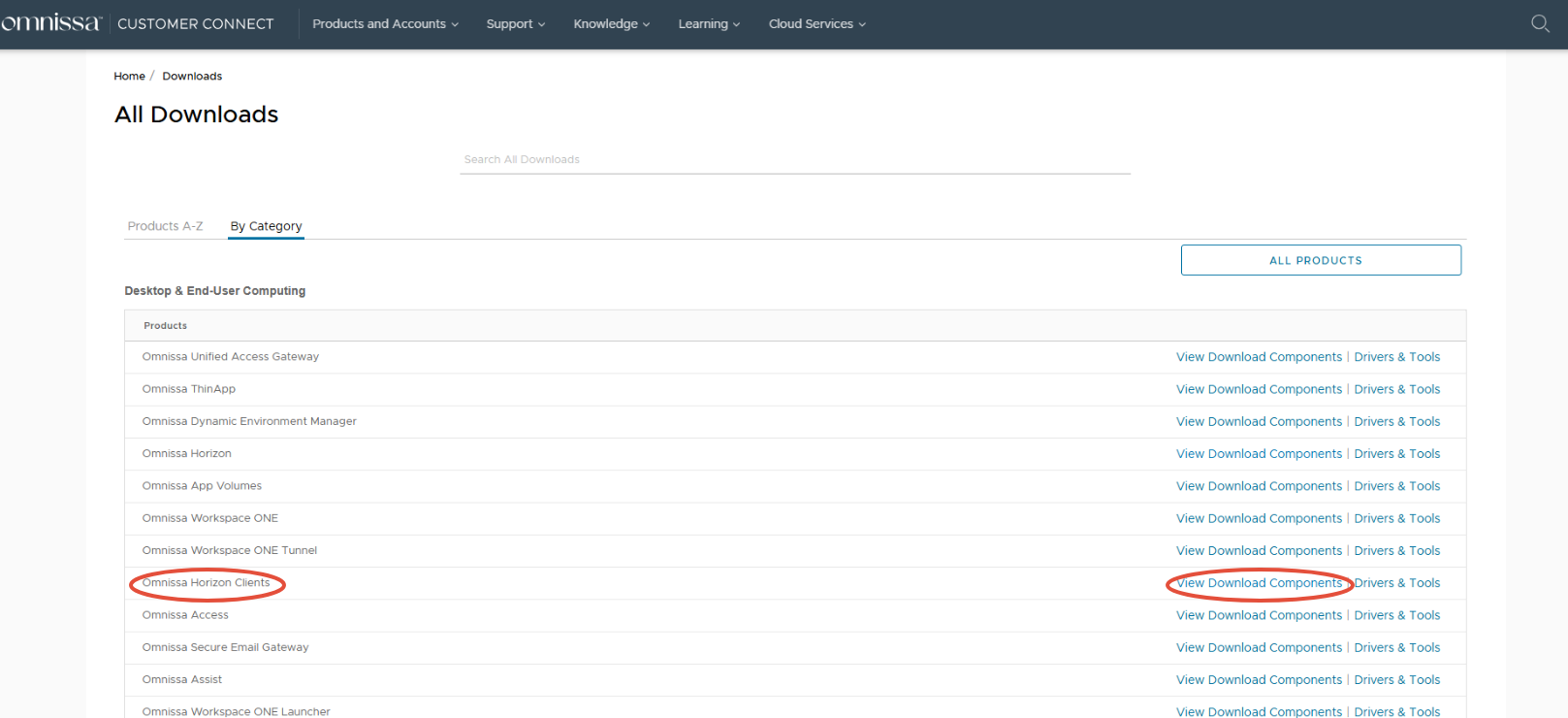This screenshot has width=1568, height=718.
Task: Select Omnissa Workspace ONE Launcher name
Action: (x=236, y=711)
